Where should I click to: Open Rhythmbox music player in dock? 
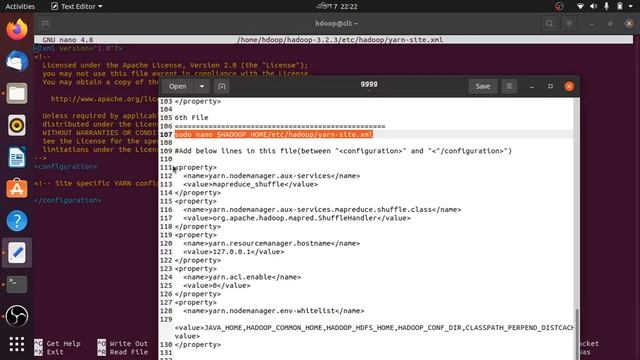[17, 125]
